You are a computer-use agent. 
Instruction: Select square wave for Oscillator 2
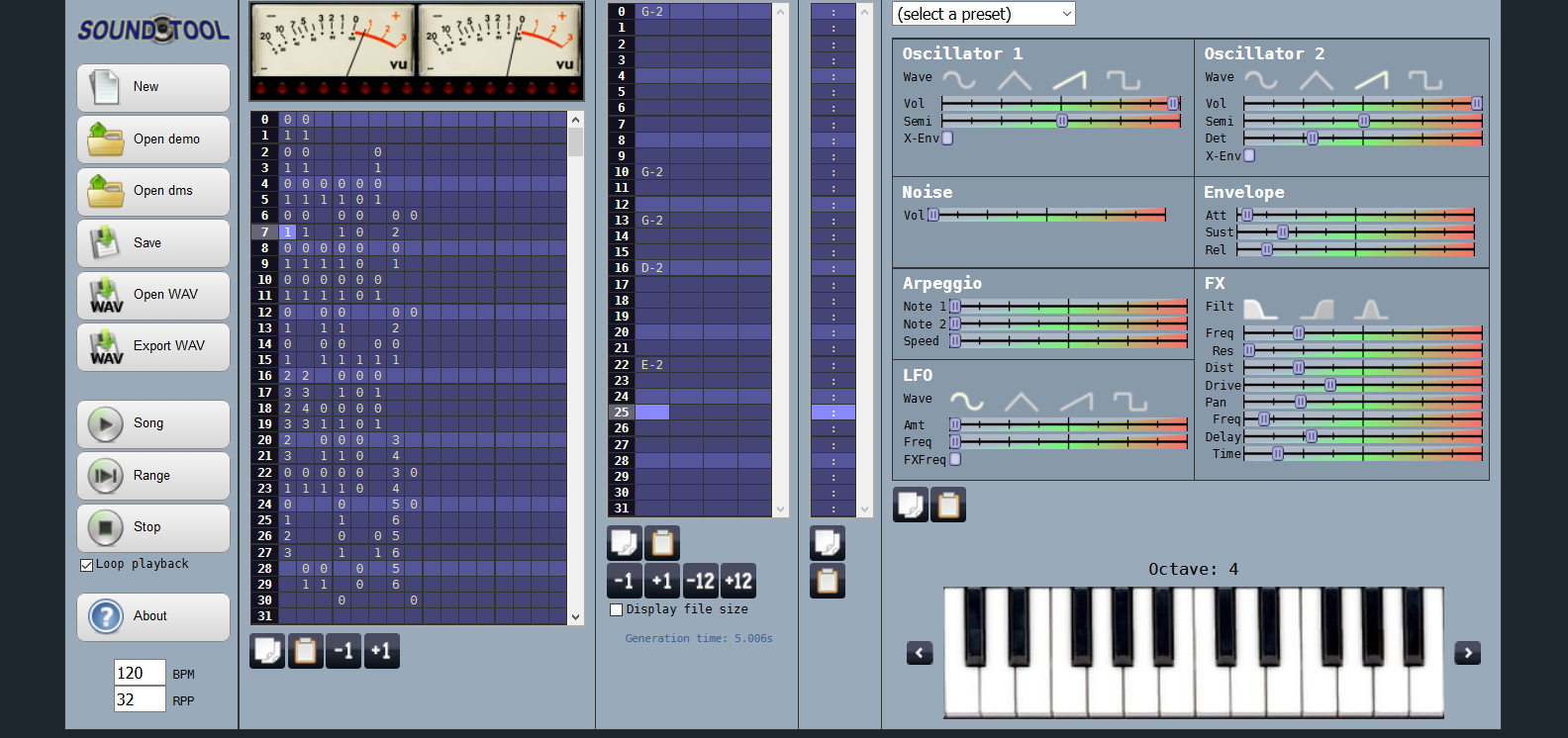[1425, 79]
